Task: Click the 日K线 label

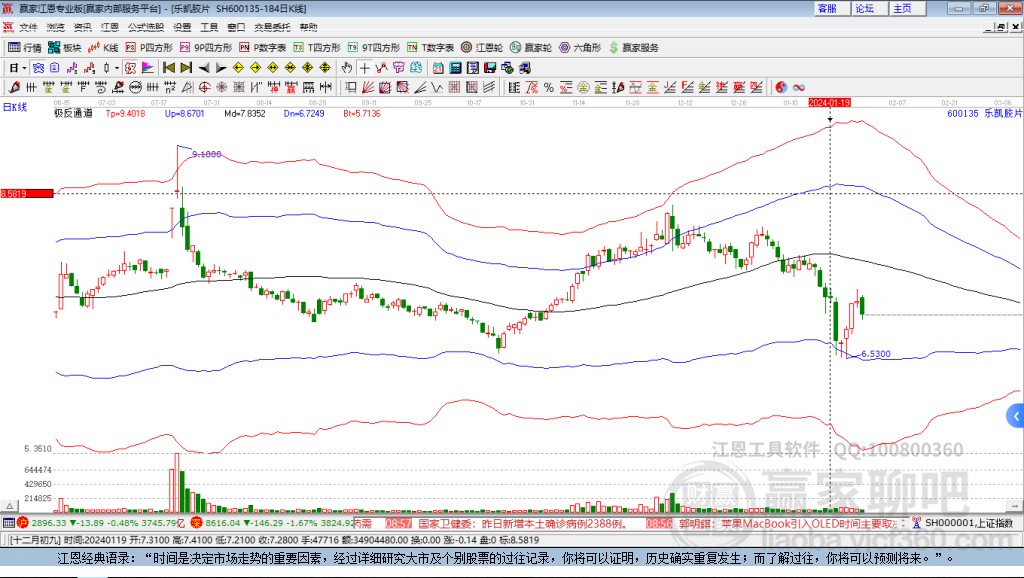Action: point(15,107)
